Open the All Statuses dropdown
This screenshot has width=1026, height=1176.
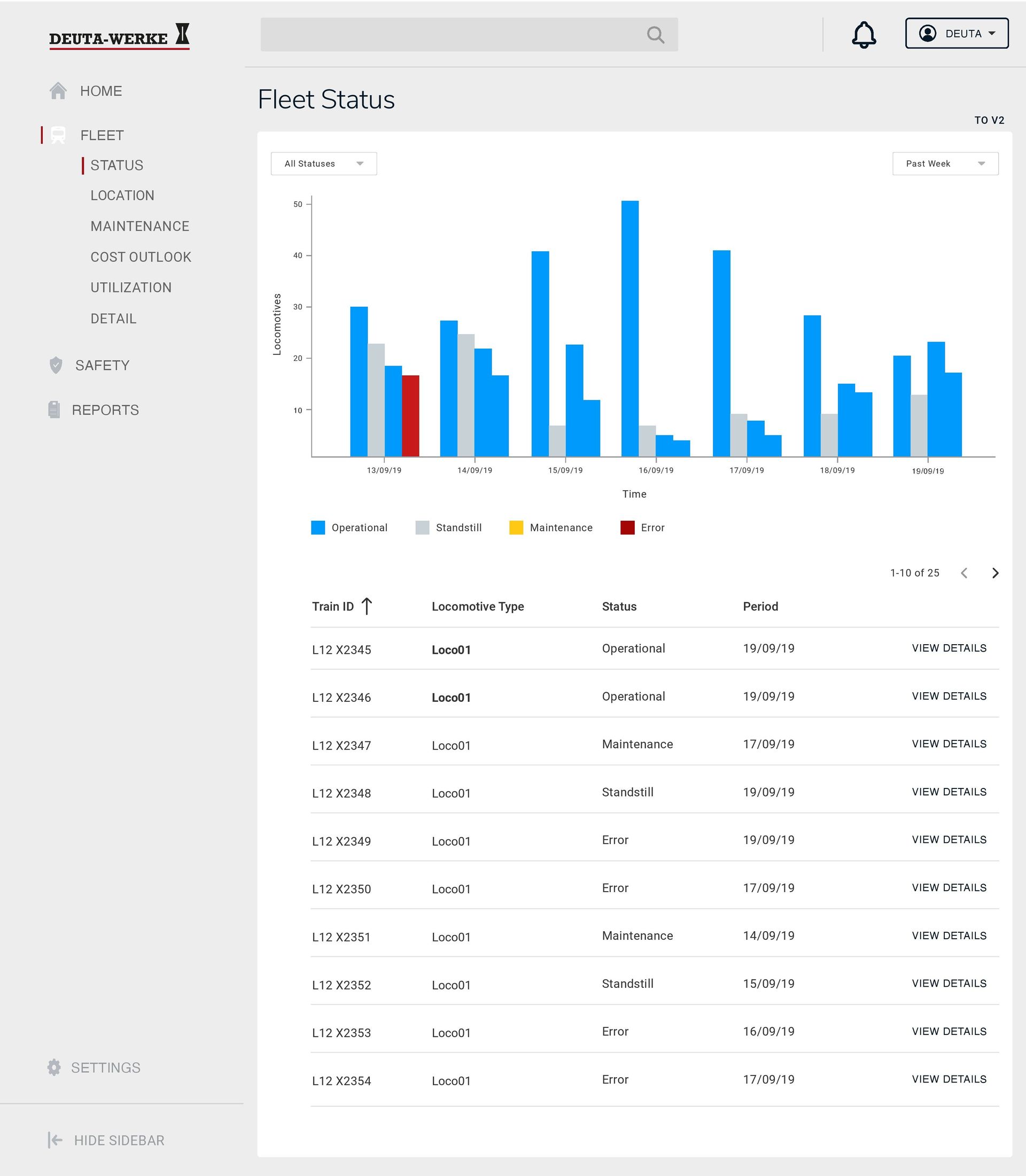[323, 163]
